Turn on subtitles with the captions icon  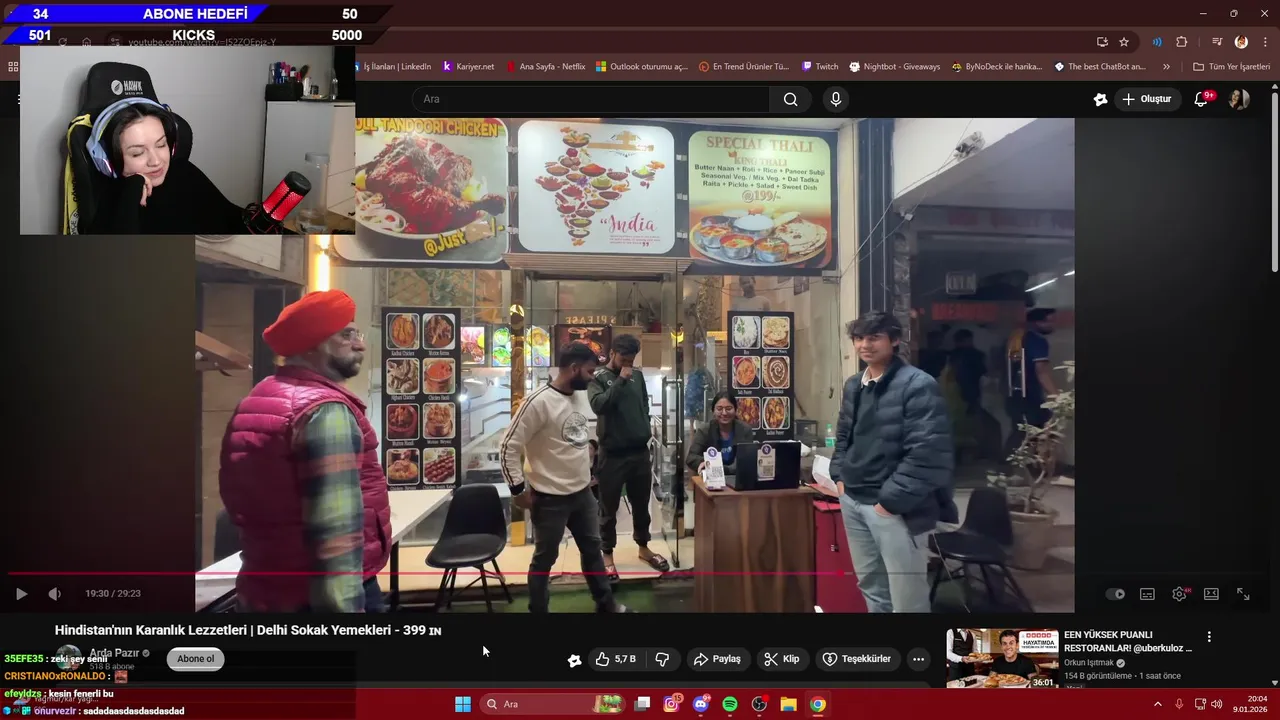[x=1147, y=594]
